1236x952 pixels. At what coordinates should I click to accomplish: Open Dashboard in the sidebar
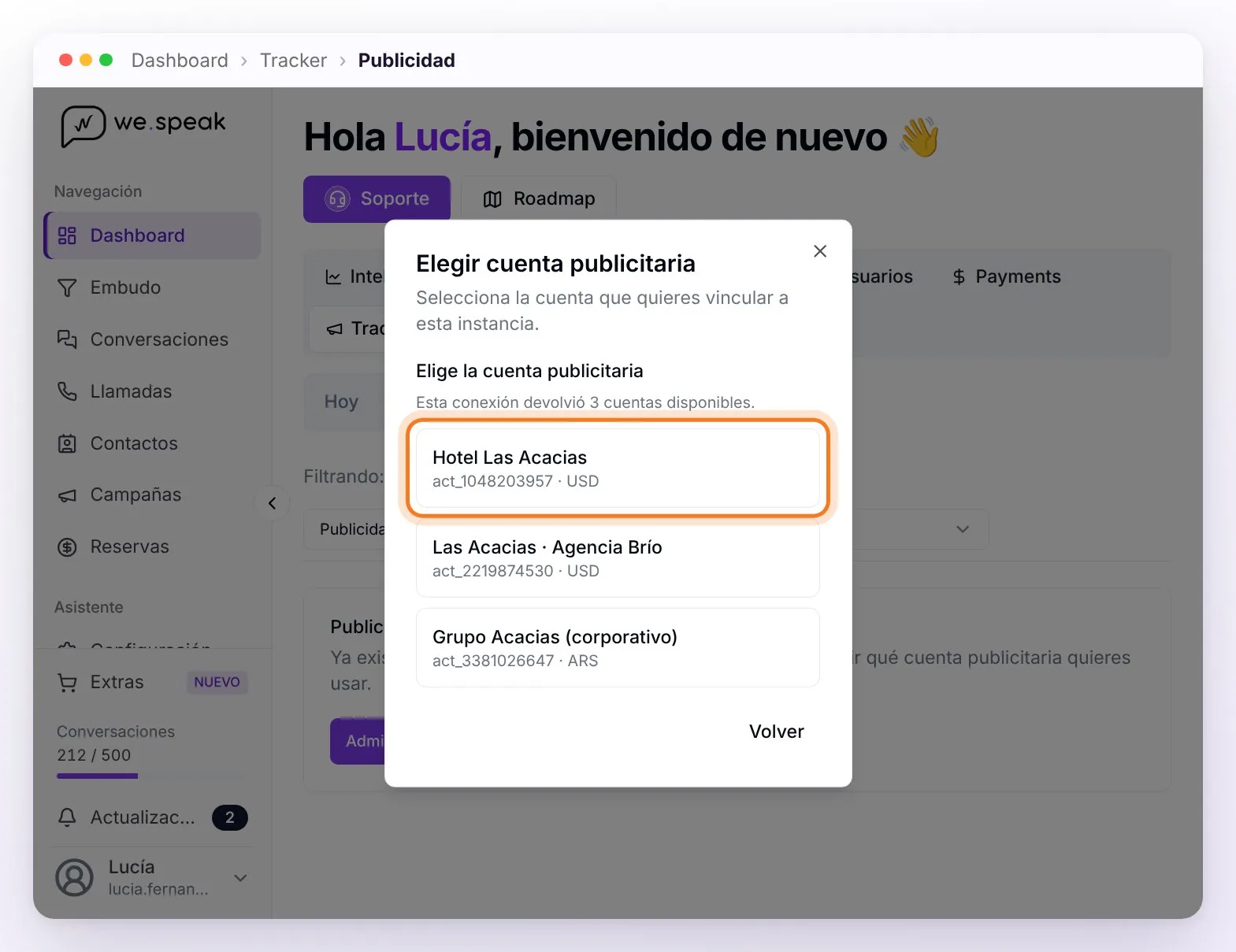coord(152,235)
